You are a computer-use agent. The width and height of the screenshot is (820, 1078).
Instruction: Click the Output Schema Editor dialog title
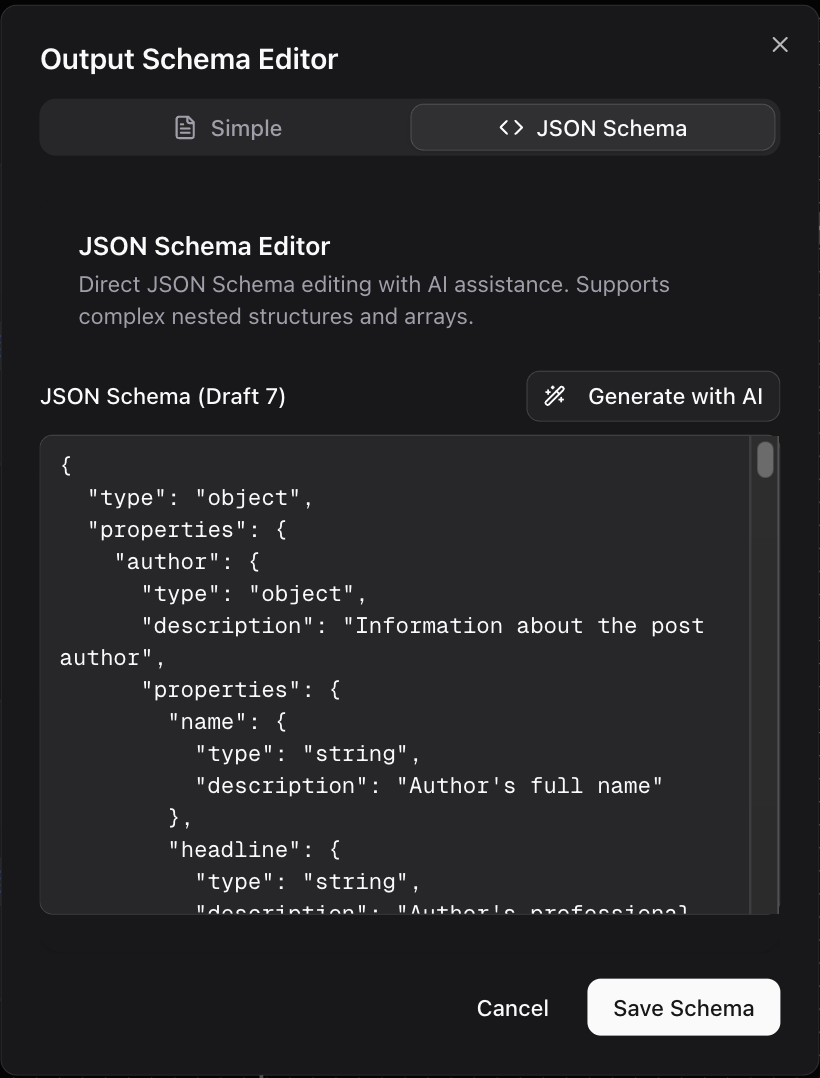188,59
